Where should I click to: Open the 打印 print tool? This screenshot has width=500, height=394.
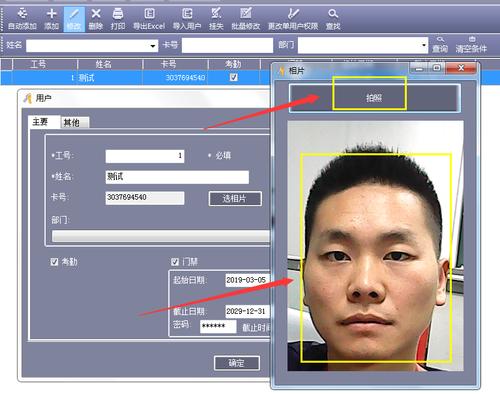pyautogui.click(x=118, y=19)
